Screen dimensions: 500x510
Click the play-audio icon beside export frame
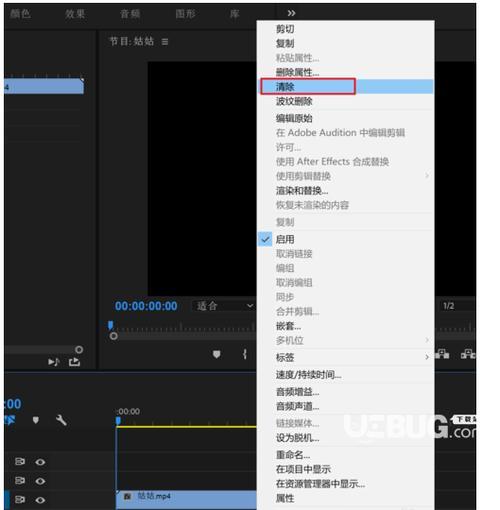point(53,362)
